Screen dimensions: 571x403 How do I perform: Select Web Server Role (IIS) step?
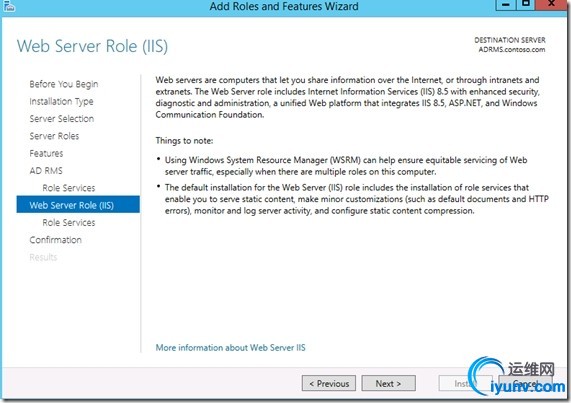[78, 205]
